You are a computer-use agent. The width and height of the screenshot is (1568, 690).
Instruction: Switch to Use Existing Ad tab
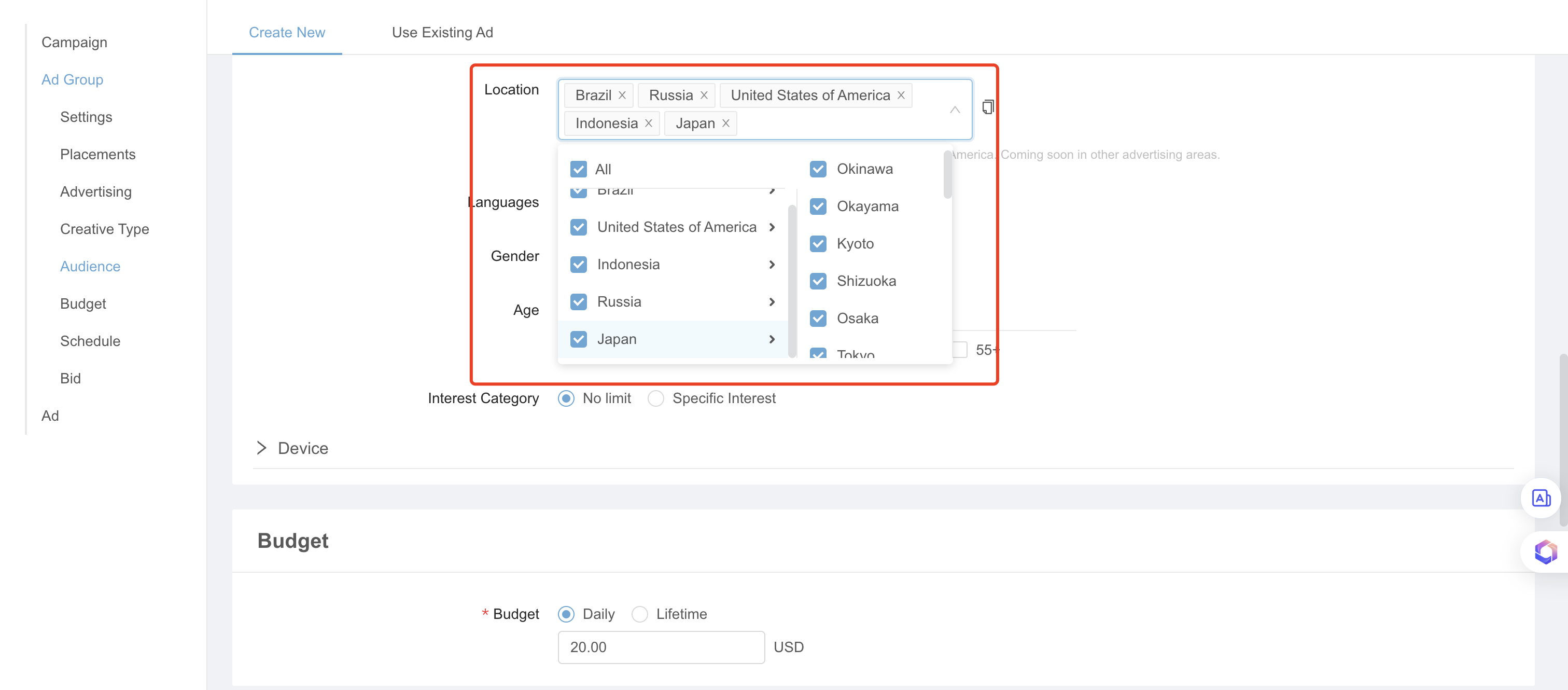[442, 32]
